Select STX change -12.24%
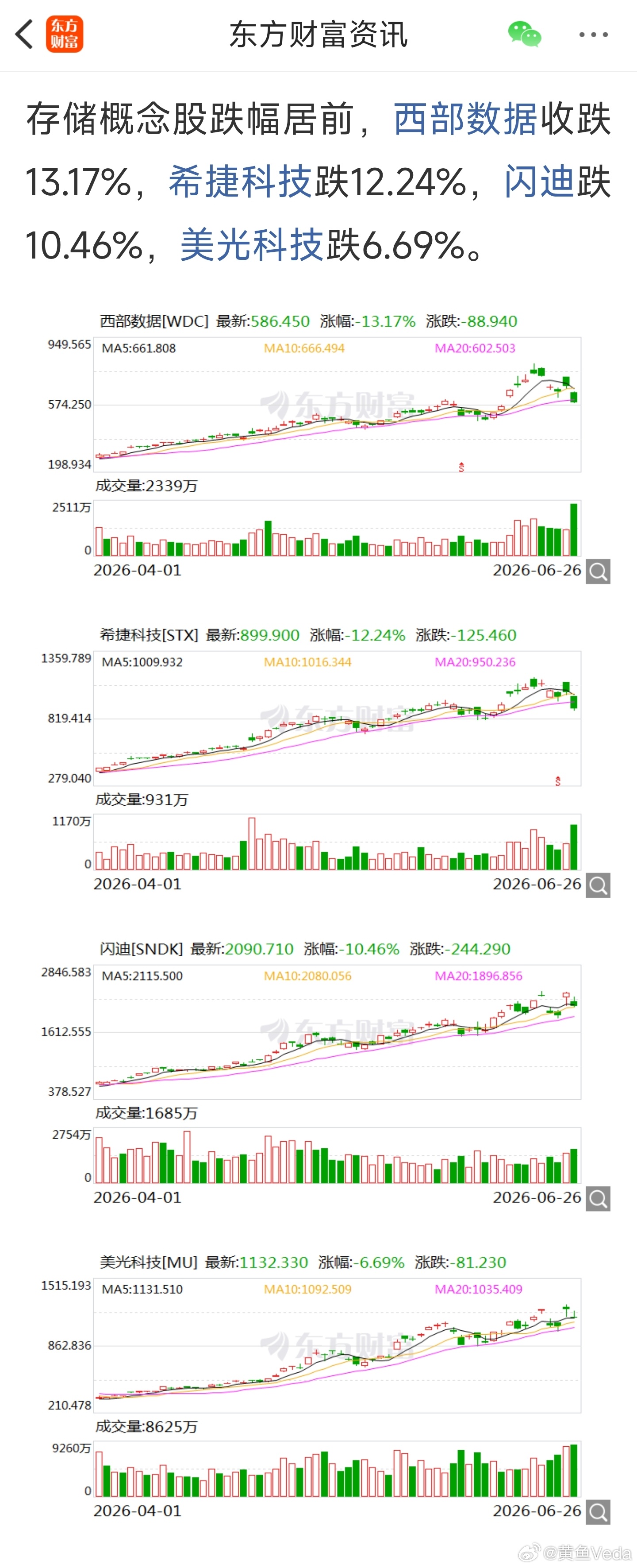Screen dimensions: 637x1568 (x=375, y=636)
